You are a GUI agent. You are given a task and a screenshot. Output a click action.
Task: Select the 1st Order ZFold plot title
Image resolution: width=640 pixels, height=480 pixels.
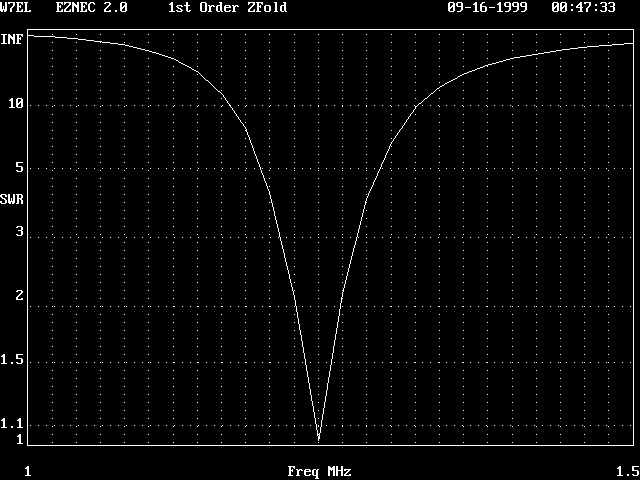(227, 7)
